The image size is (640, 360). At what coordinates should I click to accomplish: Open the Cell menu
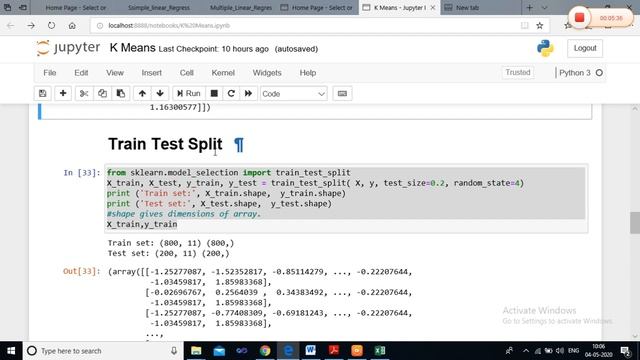pyautogui.click(x=187, y=73)
